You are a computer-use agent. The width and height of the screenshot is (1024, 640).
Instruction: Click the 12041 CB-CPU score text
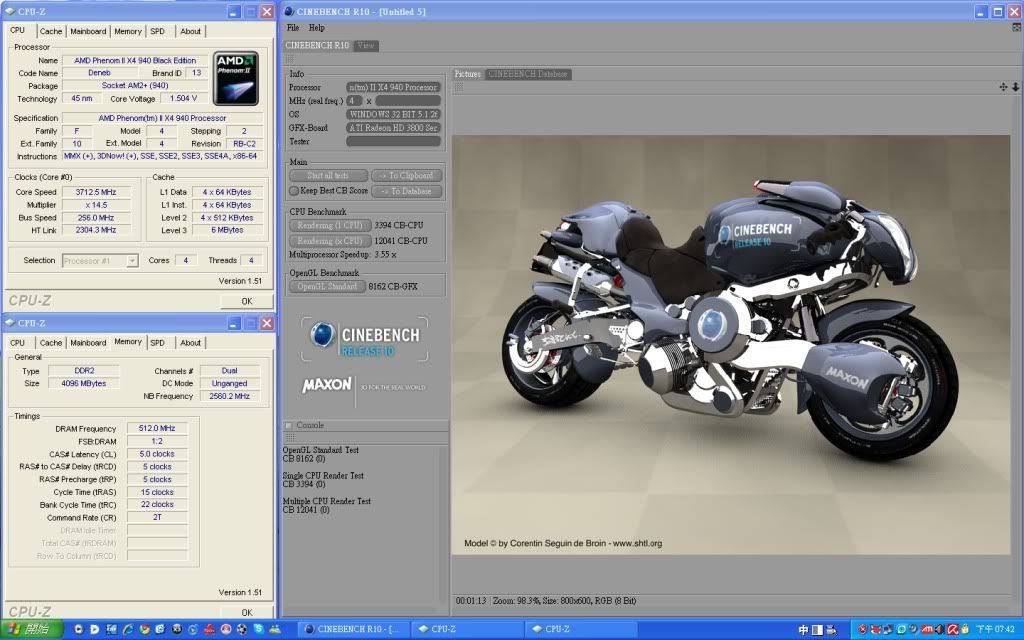401,241
